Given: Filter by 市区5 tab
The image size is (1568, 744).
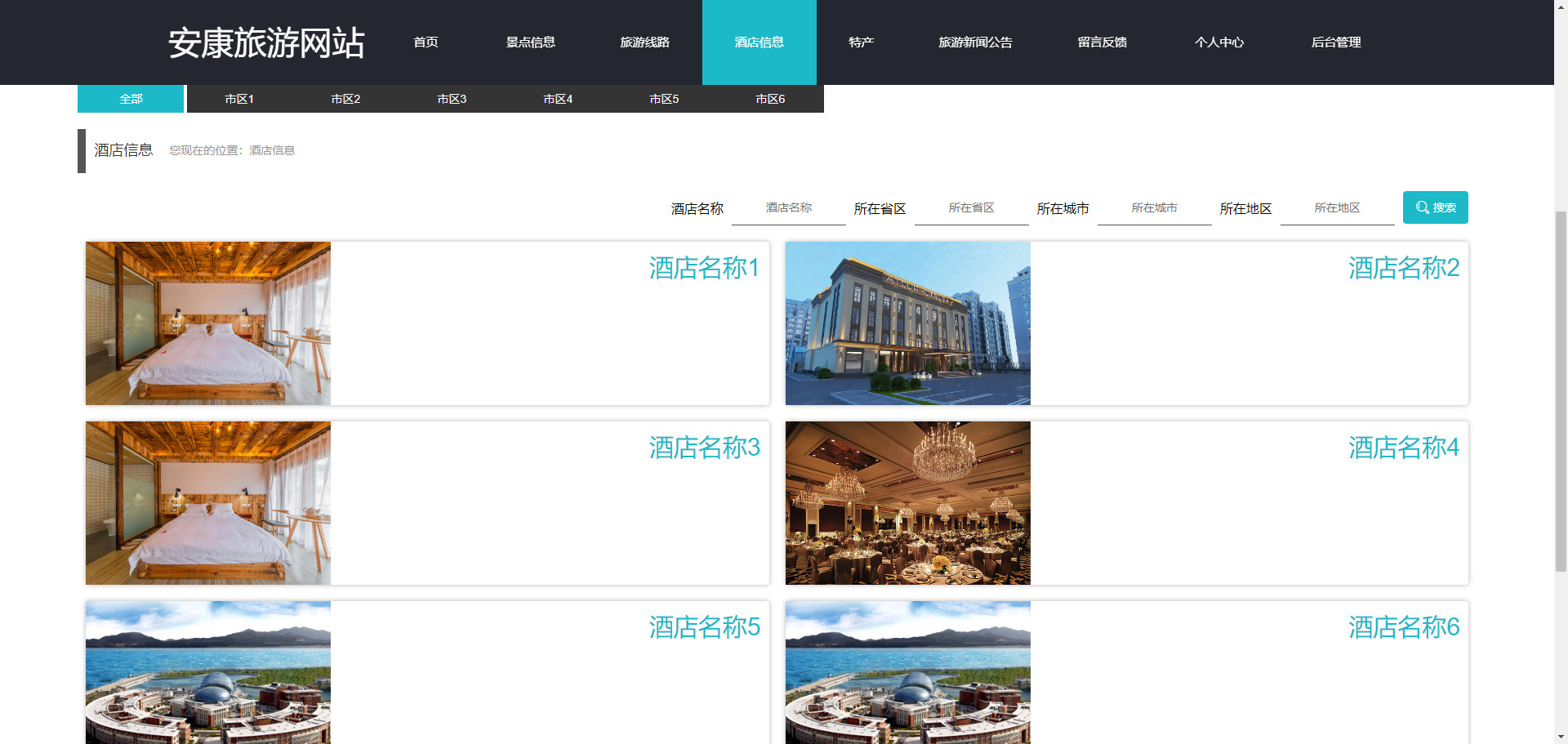Looking at the screenshot, I should tap(664, 99).
